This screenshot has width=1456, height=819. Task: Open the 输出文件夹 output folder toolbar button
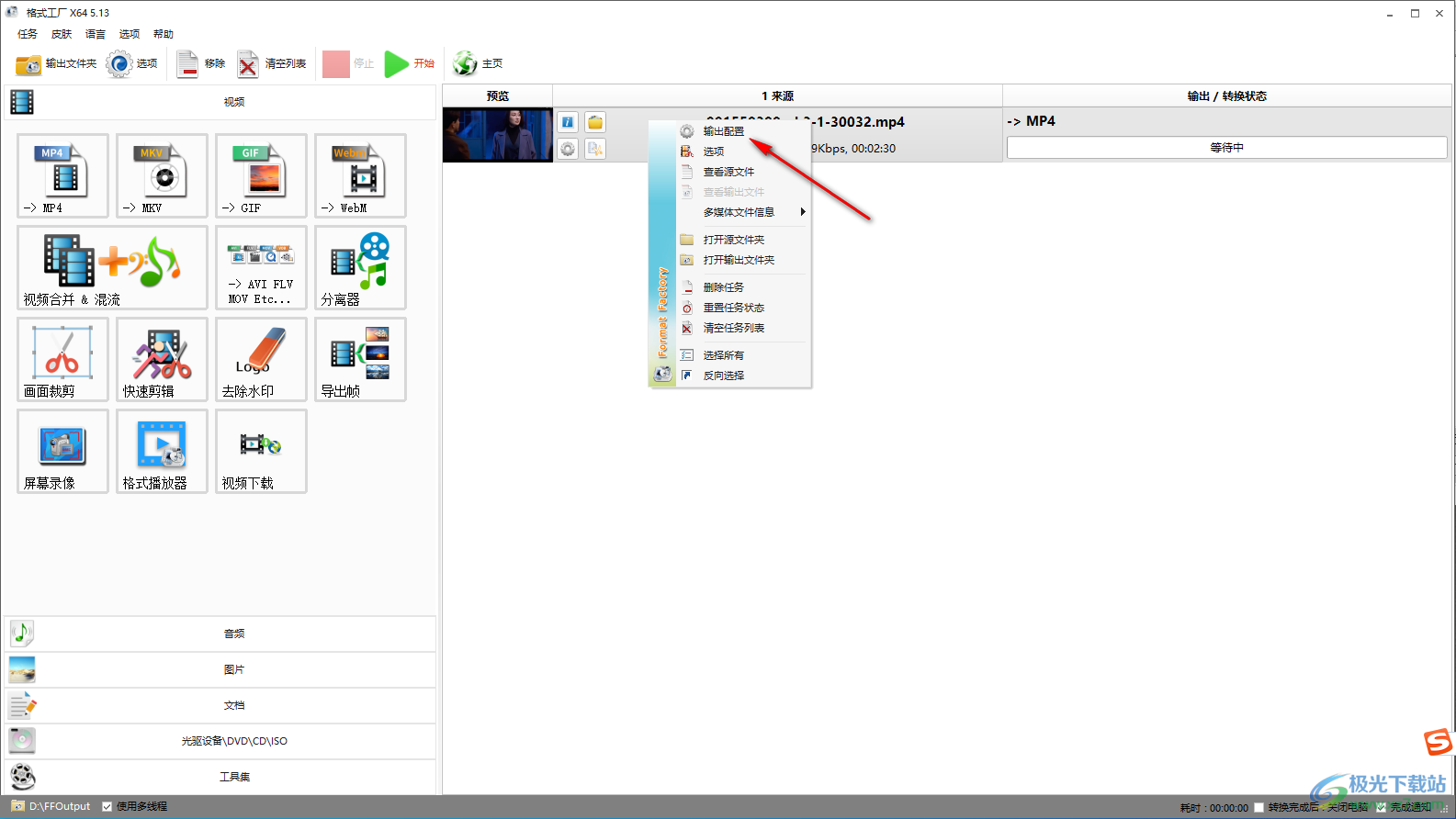[x=56, y=63]
